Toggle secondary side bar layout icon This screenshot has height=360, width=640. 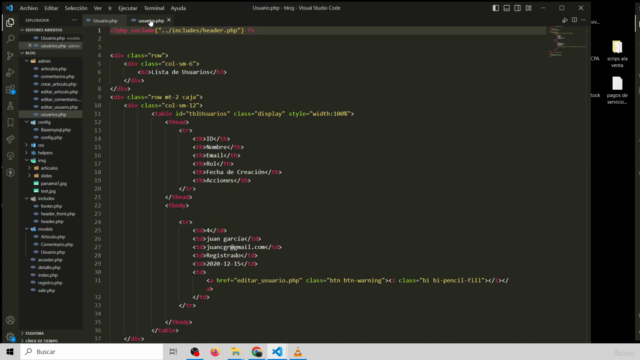tap(517, 8)
